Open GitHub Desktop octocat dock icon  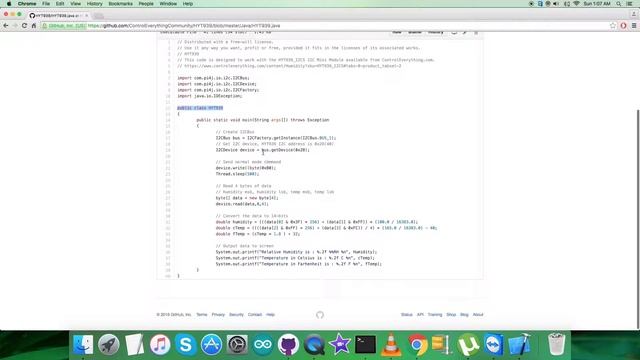tap(289, 344)
